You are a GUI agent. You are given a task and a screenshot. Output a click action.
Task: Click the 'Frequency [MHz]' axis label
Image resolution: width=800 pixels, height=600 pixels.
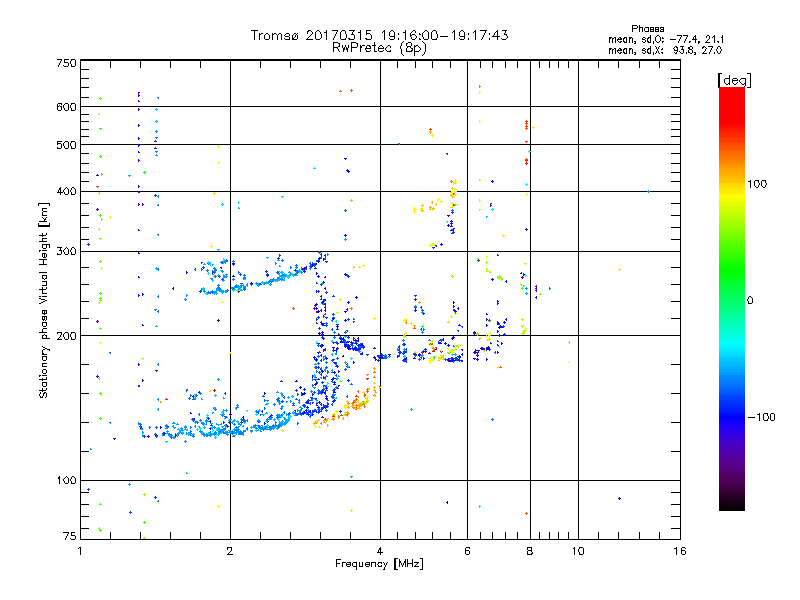click(379, 564)
